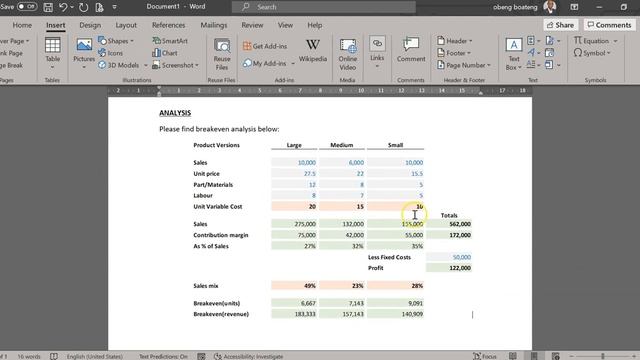Click the spelling proofing icon in status bar
640x360 pixels.
[54, 356]
